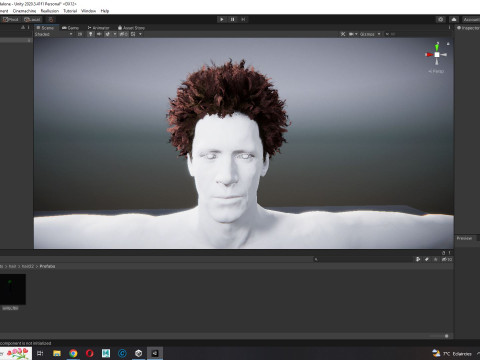The height and width of the screenshot is (360, 480).
Task: Toggle hidden packages visibility in Project
Action: [x=447, y=259]
